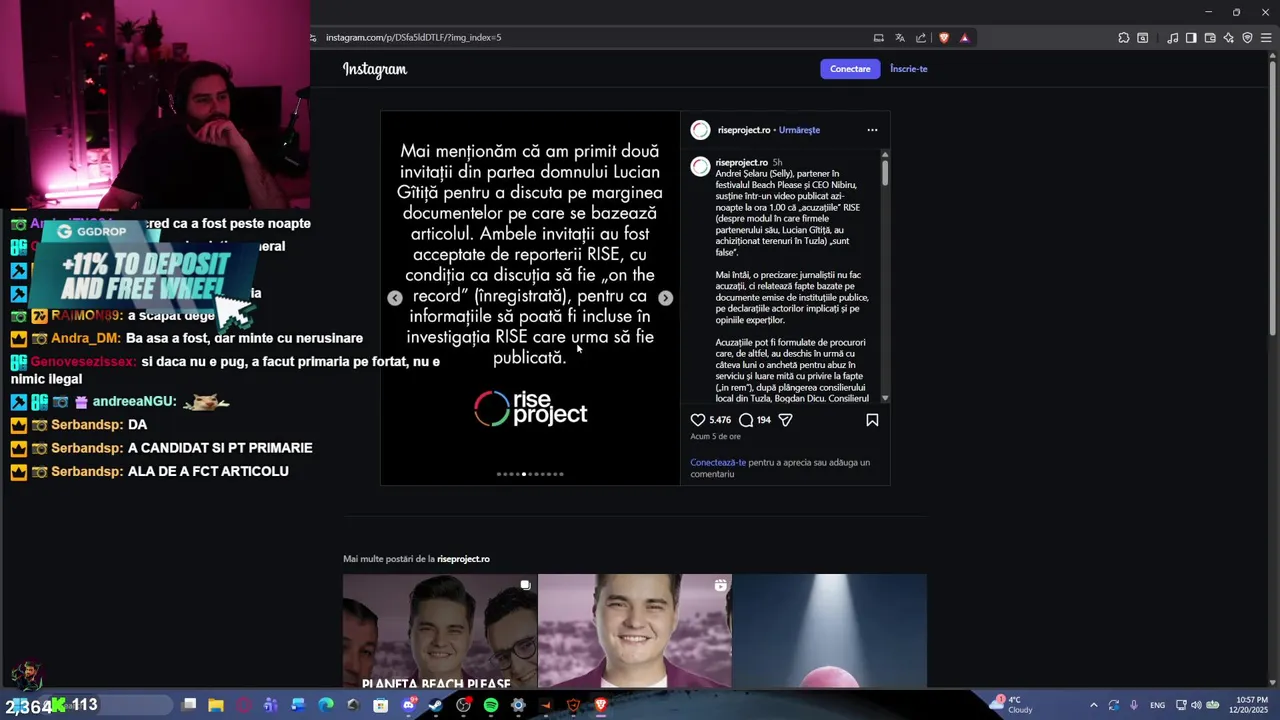Open Discord from the taskbar
The width and height of the screenshot is (1280, 720).
click(x=408, y=705)
